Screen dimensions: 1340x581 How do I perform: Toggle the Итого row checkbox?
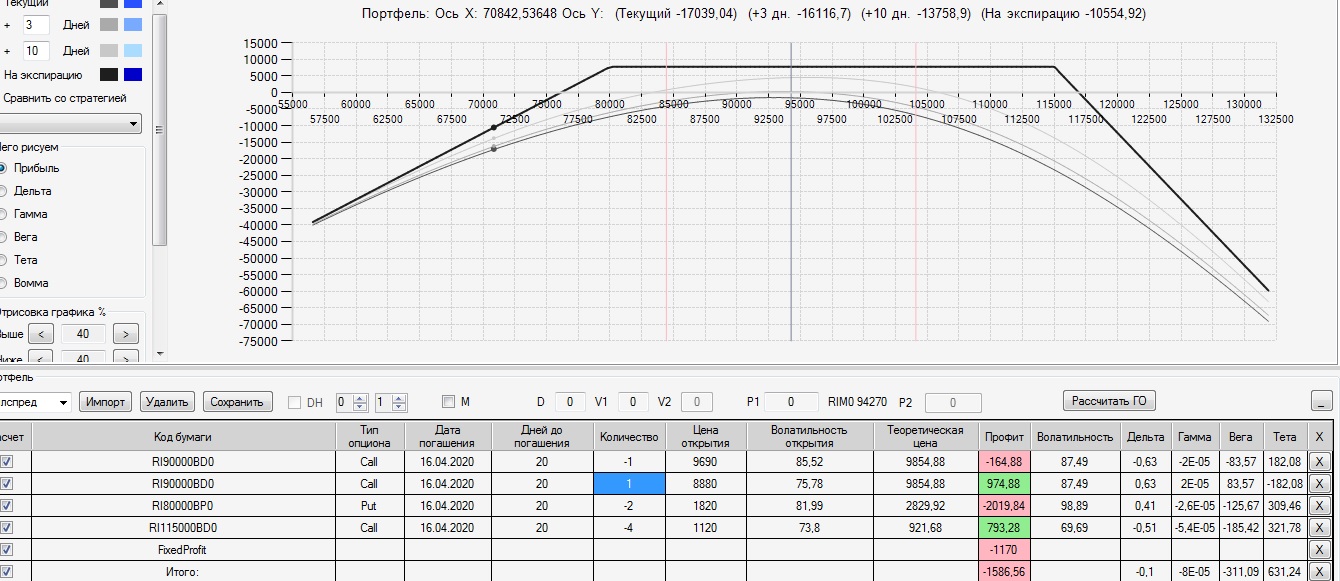[x=7, y=571]
